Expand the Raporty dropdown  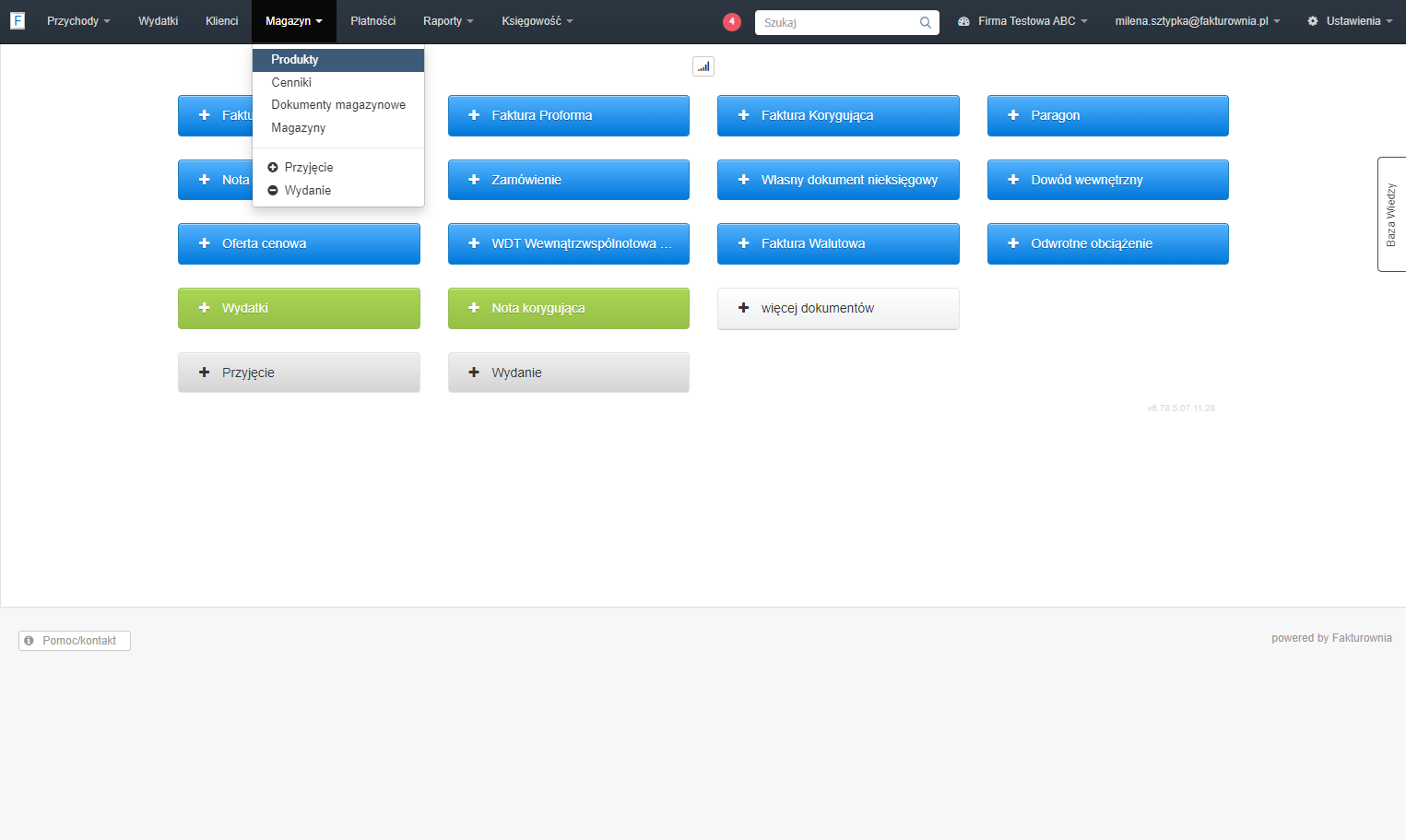[x=448, y=21]
